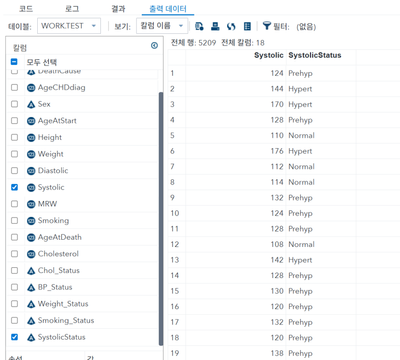Open the 칼럼 이름 view dropdown
The image size is (400, 360).
pyautogui.click(x=162, y=26)
